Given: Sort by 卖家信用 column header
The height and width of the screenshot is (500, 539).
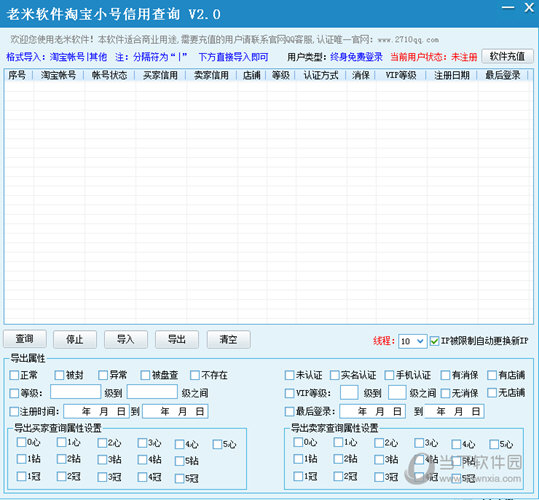Looking at the screenshot, I should [x=211, y=75].
